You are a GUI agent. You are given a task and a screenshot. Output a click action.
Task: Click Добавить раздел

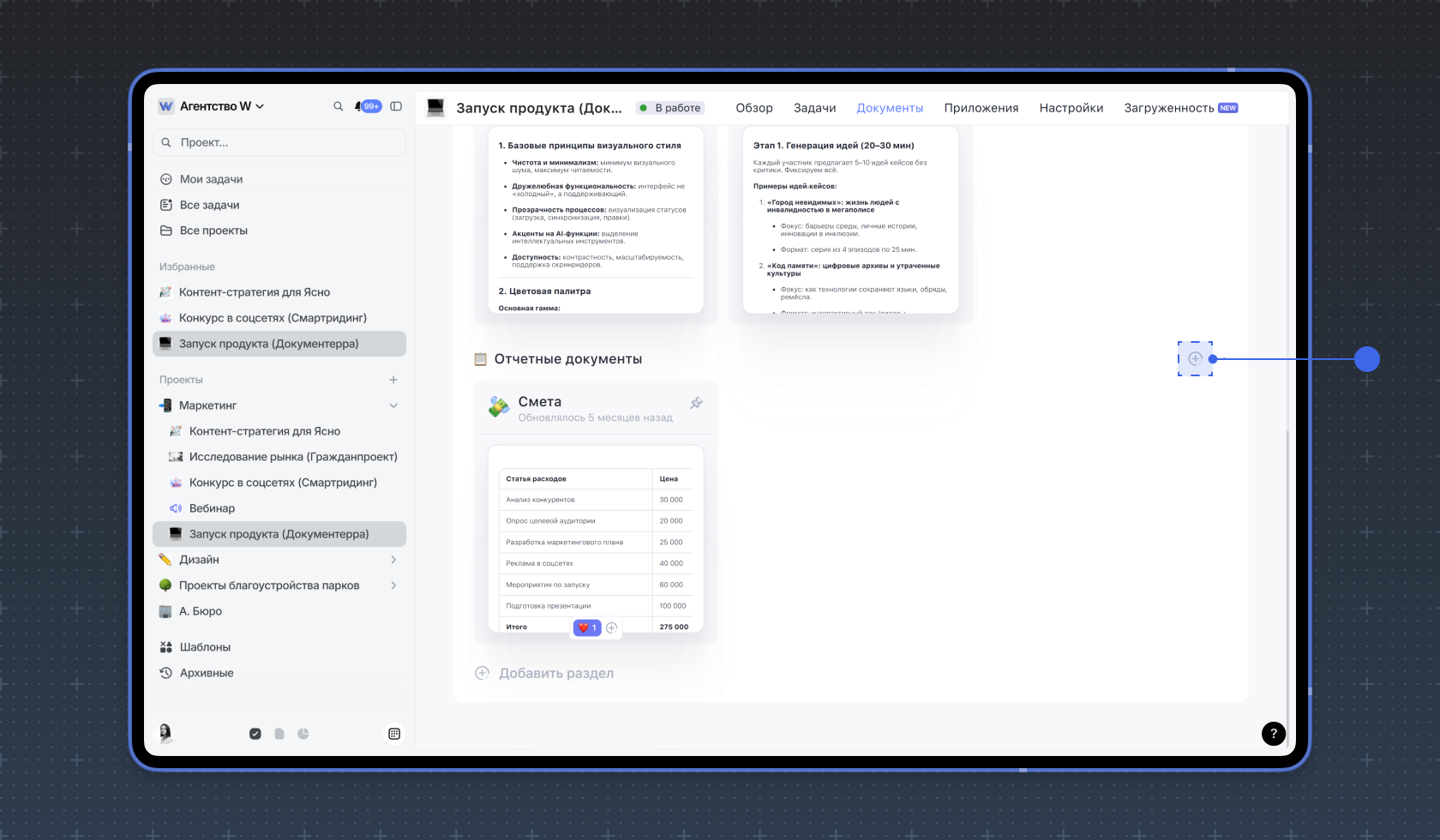point(555,674)
